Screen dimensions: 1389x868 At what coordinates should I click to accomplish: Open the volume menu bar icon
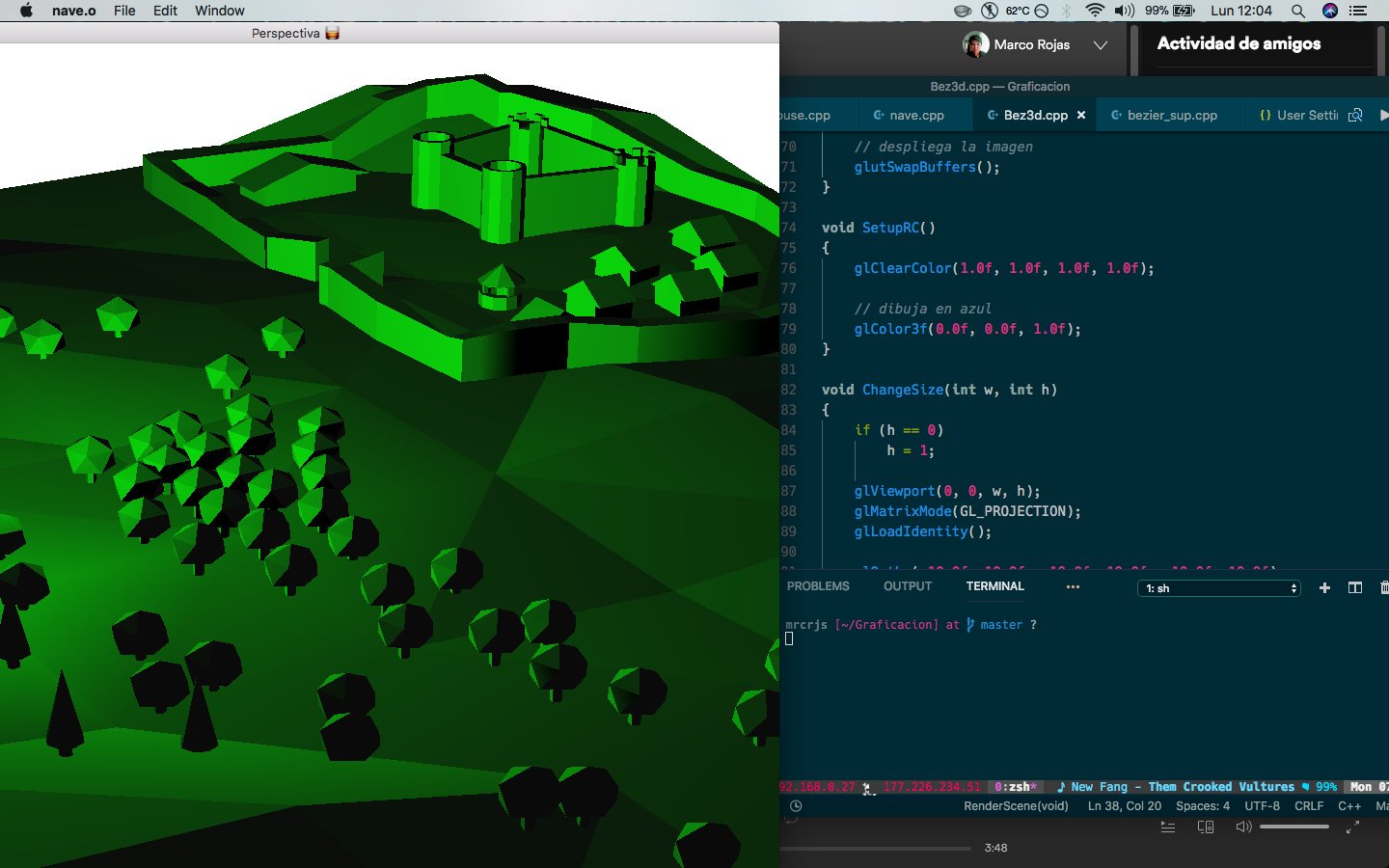(1125, 11)
